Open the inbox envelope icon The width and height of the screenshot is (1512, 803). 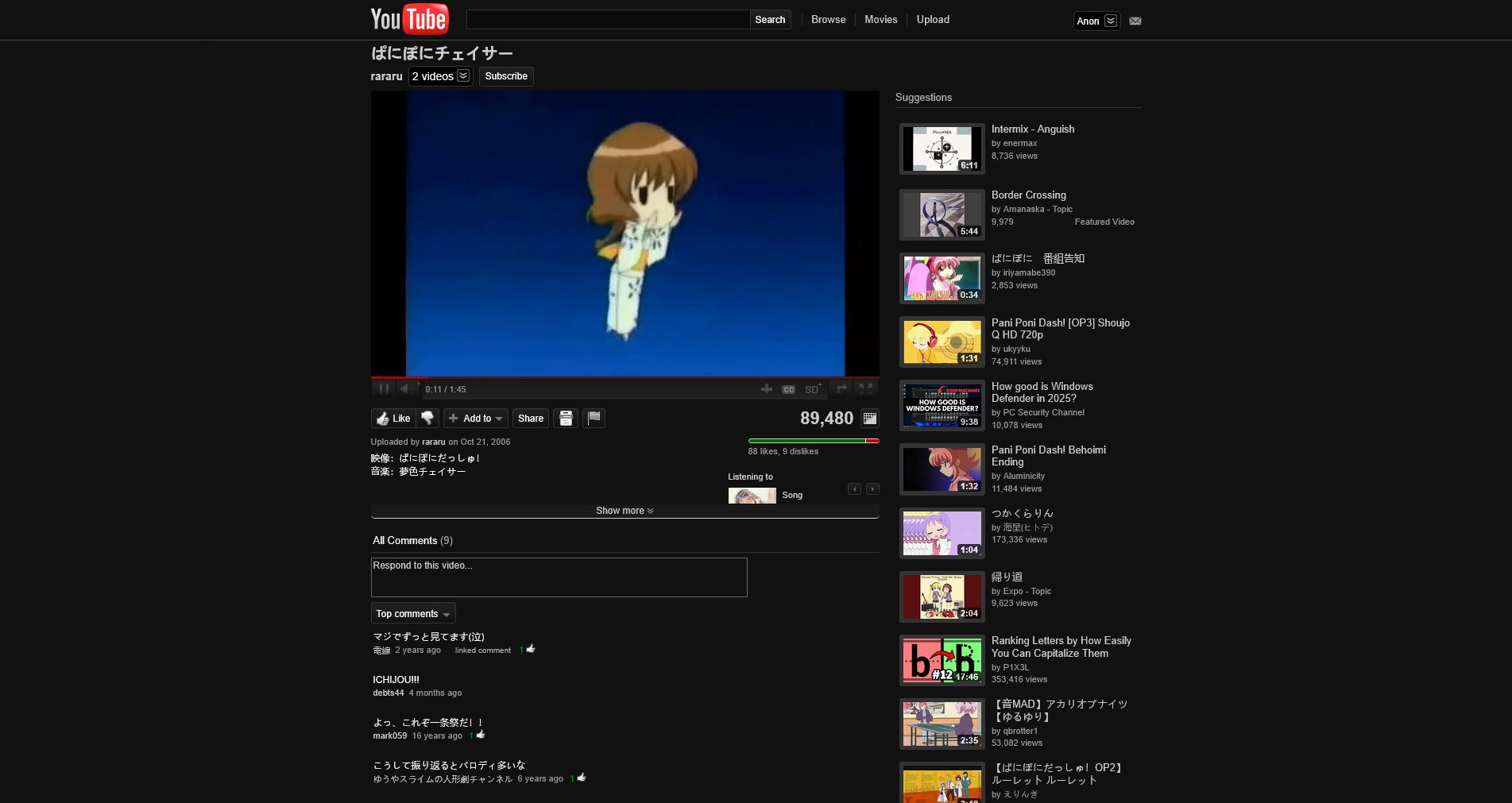click(1135, 21)
